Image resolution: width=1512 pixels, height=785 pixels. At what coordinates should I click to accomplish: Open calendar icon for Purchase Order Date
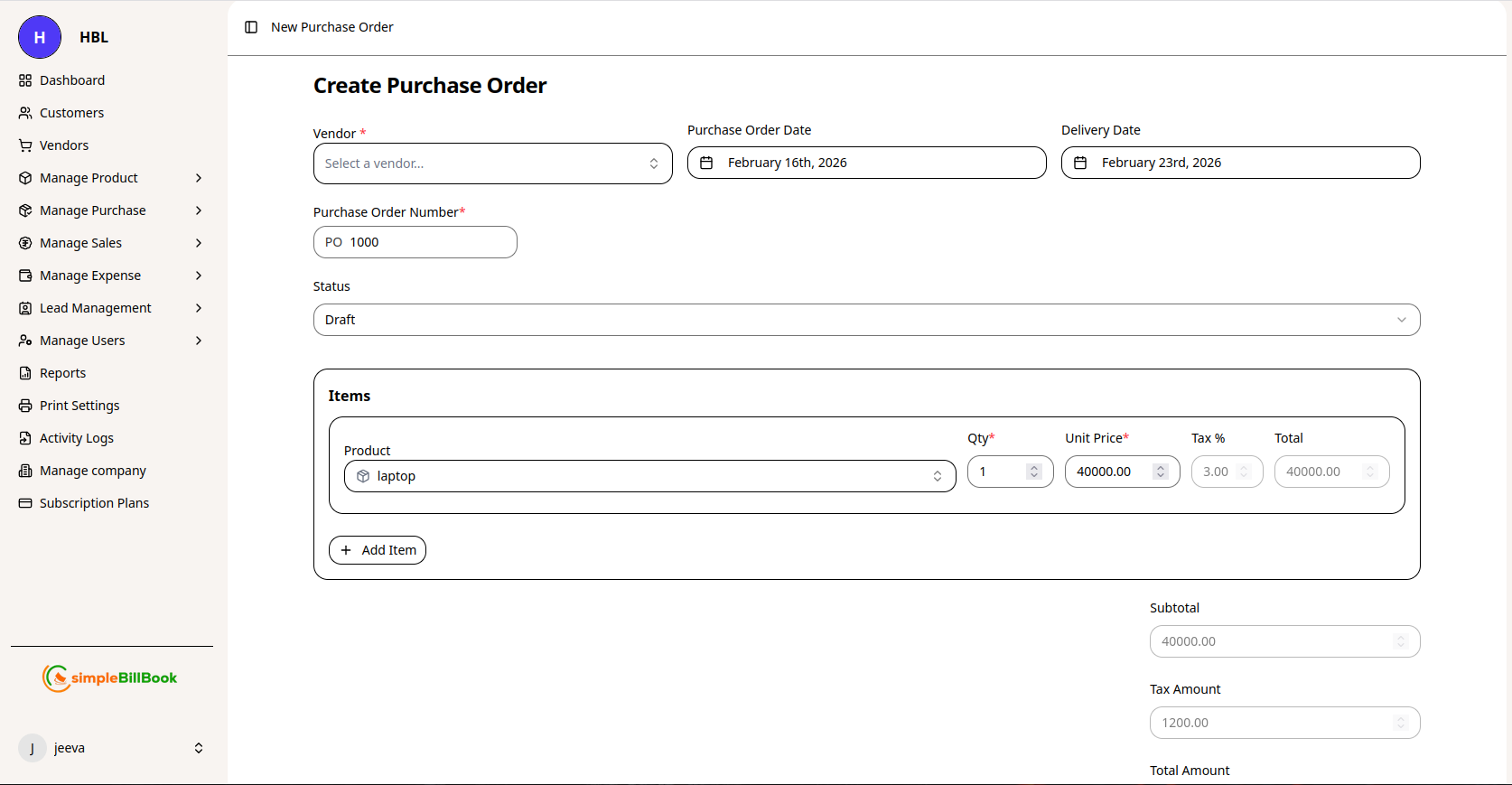pyautogui.click(x=707, y=163)
